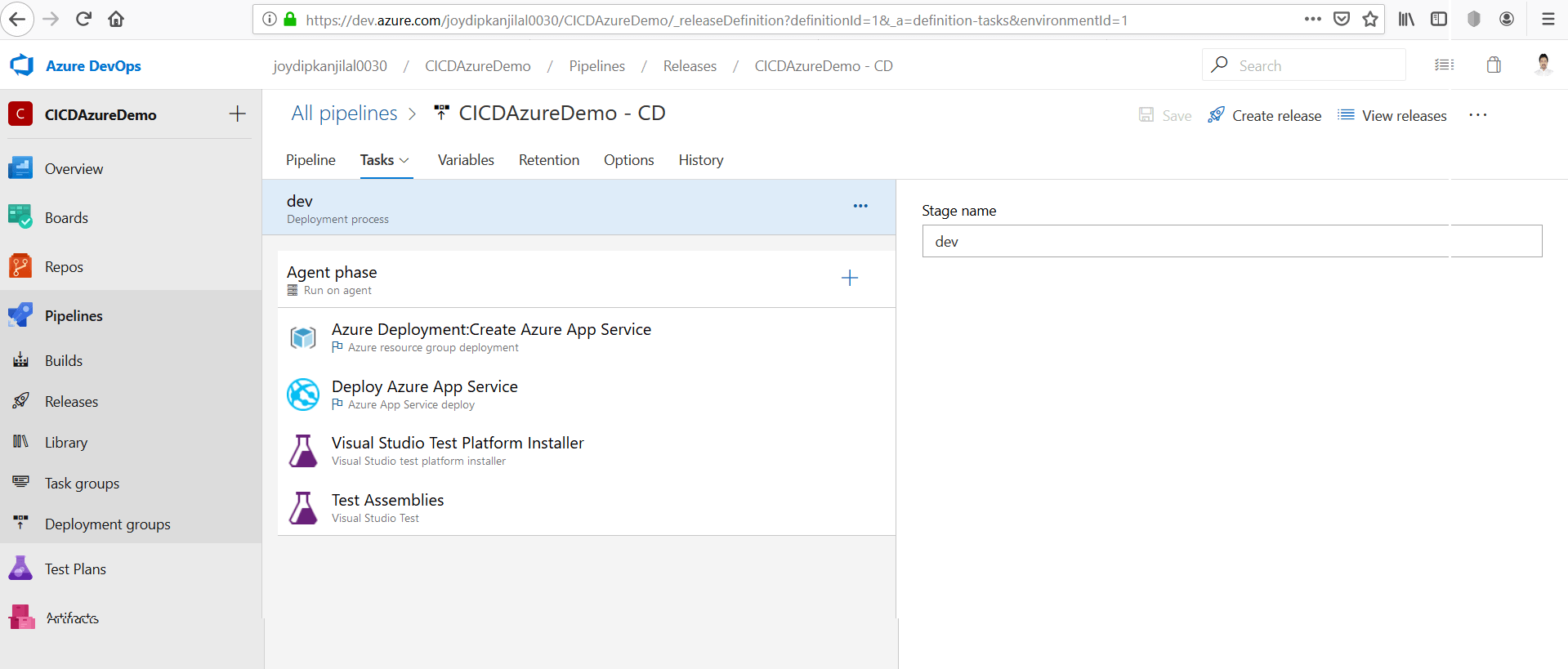Bookmark this page with the star icon
Viewport: 1568px width, 669px height.
click(x=1370, y=19)
